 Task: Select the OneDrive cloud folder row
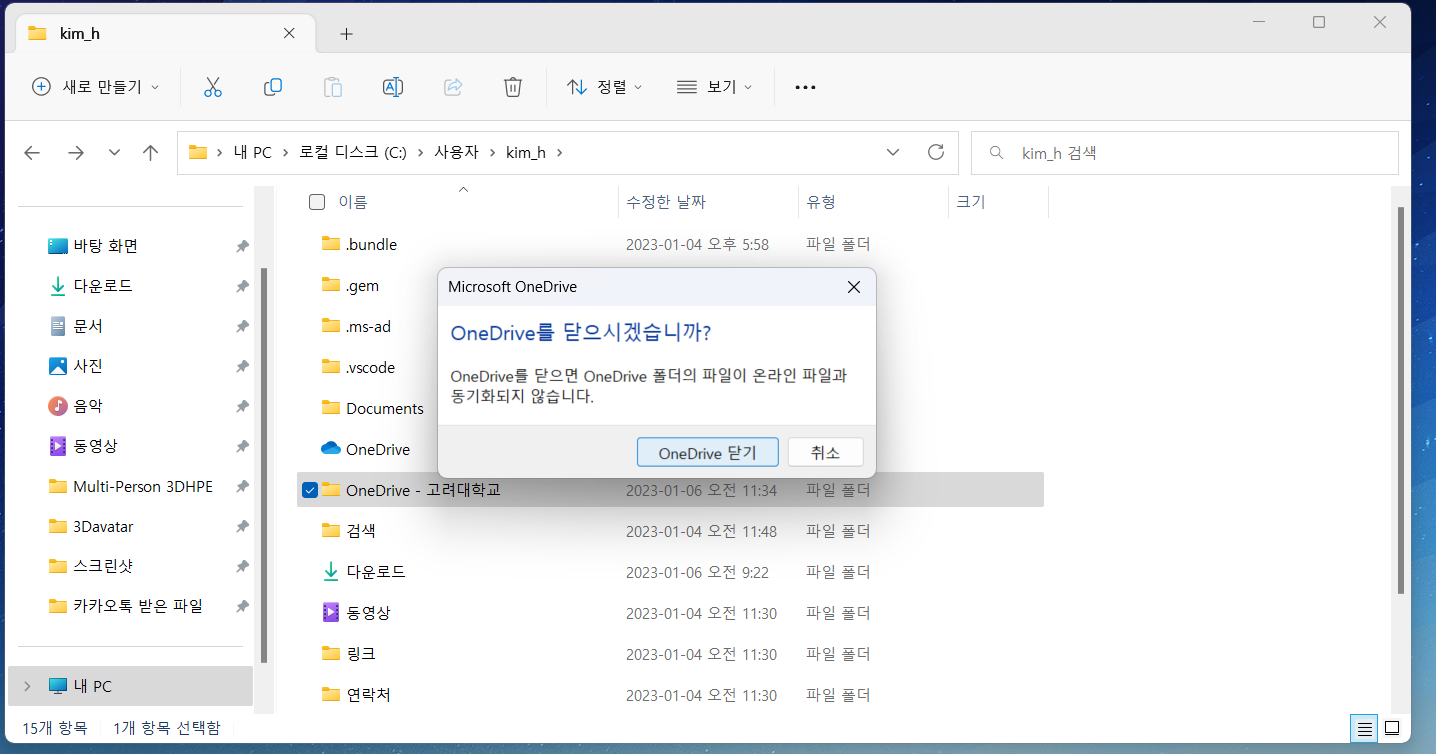[670, 449]
